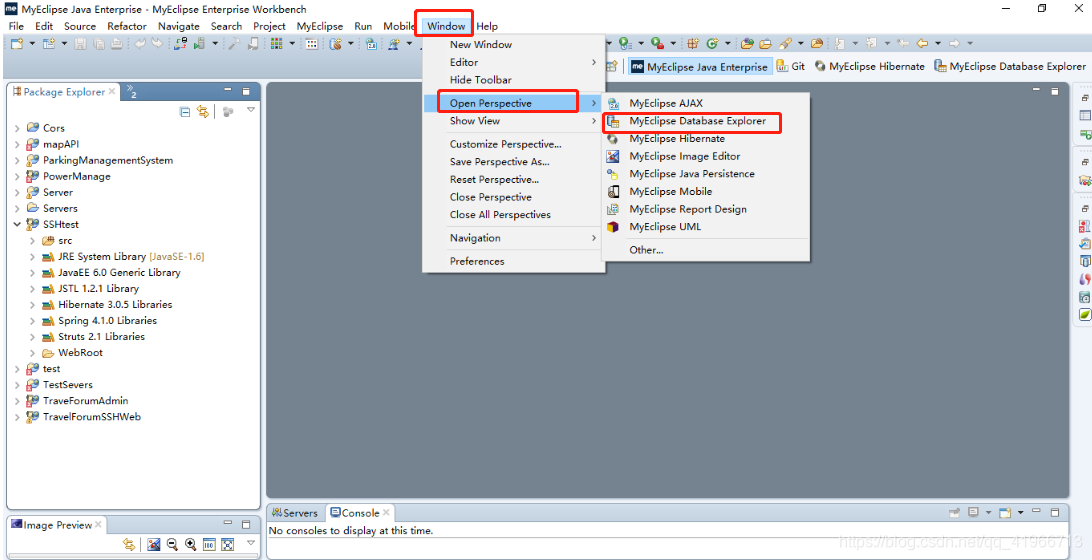Screen dimensions: 1092x560
Task: Click the Forward arrow toolbar icon
Action: pos(953,43)
